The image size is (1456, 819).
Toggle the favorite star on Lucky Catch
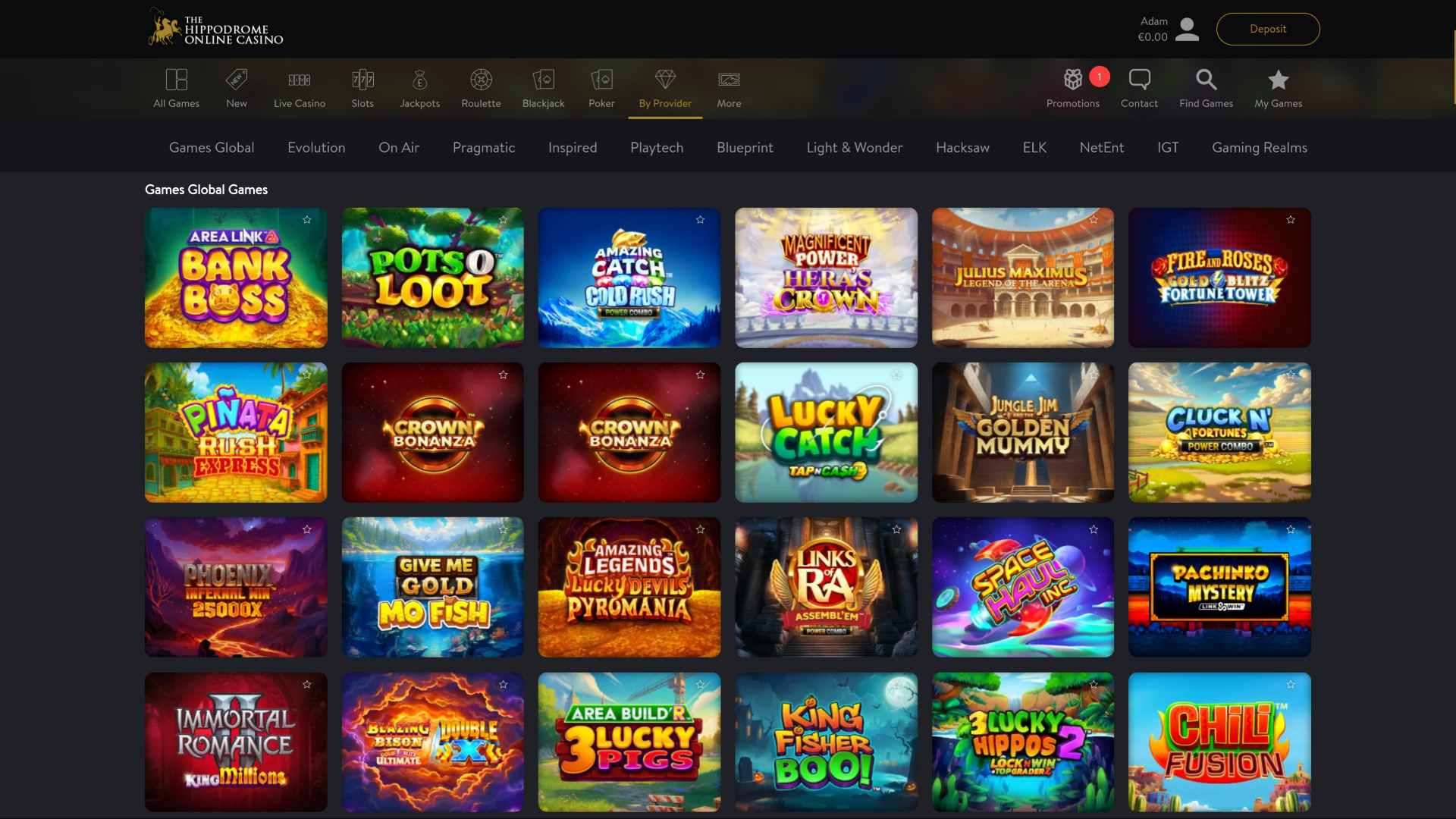click(x=897, y=375)
